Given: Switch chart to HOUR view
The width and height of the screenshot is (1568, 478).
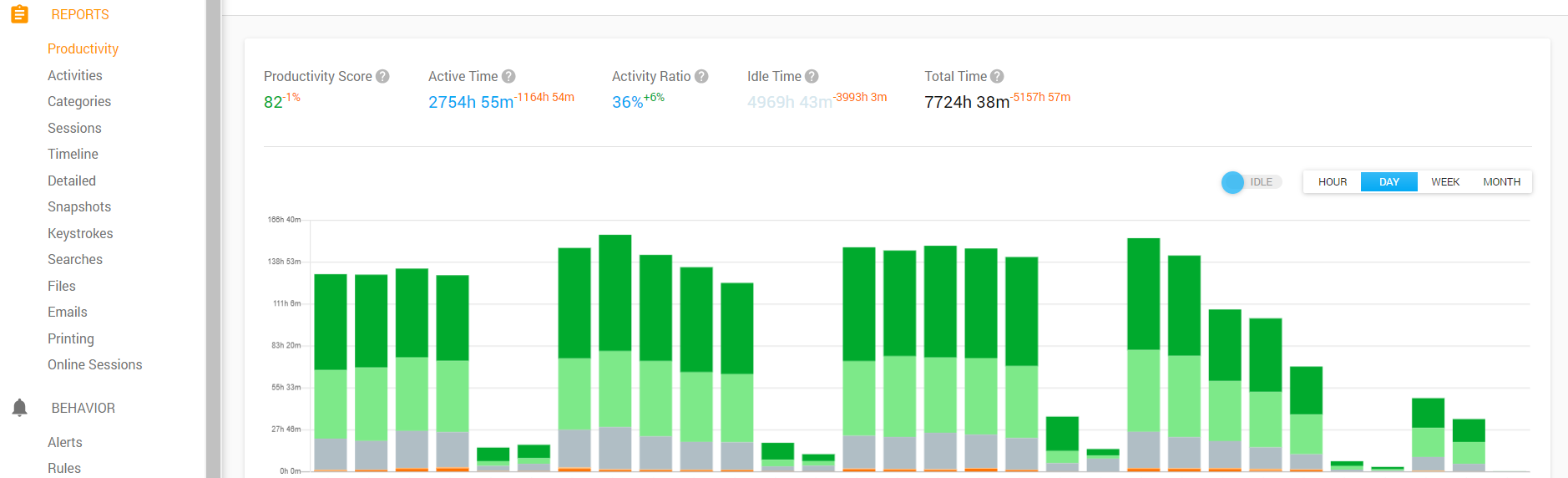Looking at the screenshot, I should [x=1332, y=182].
